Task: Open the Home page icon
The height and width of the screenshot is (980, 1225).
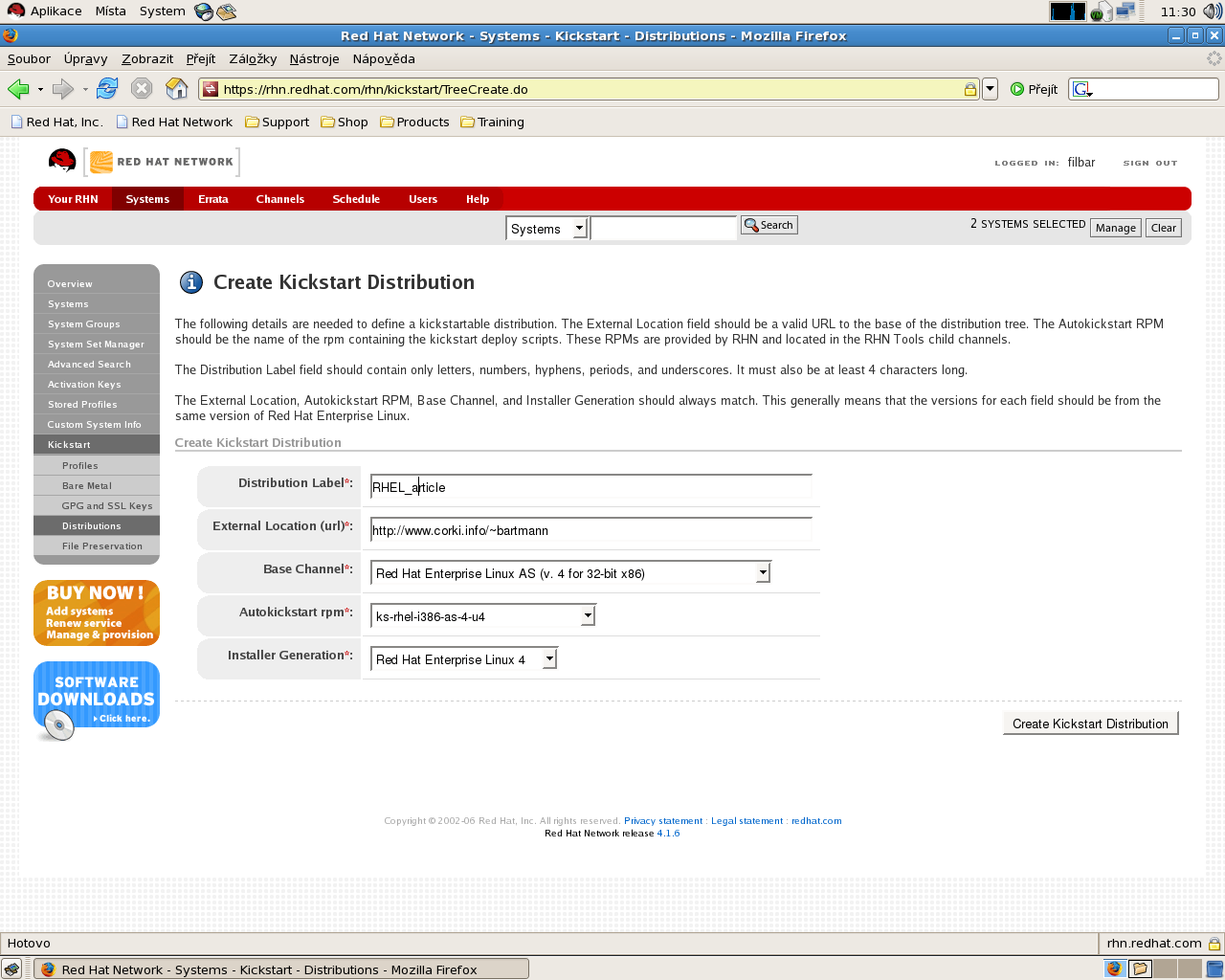Action: 177,89
